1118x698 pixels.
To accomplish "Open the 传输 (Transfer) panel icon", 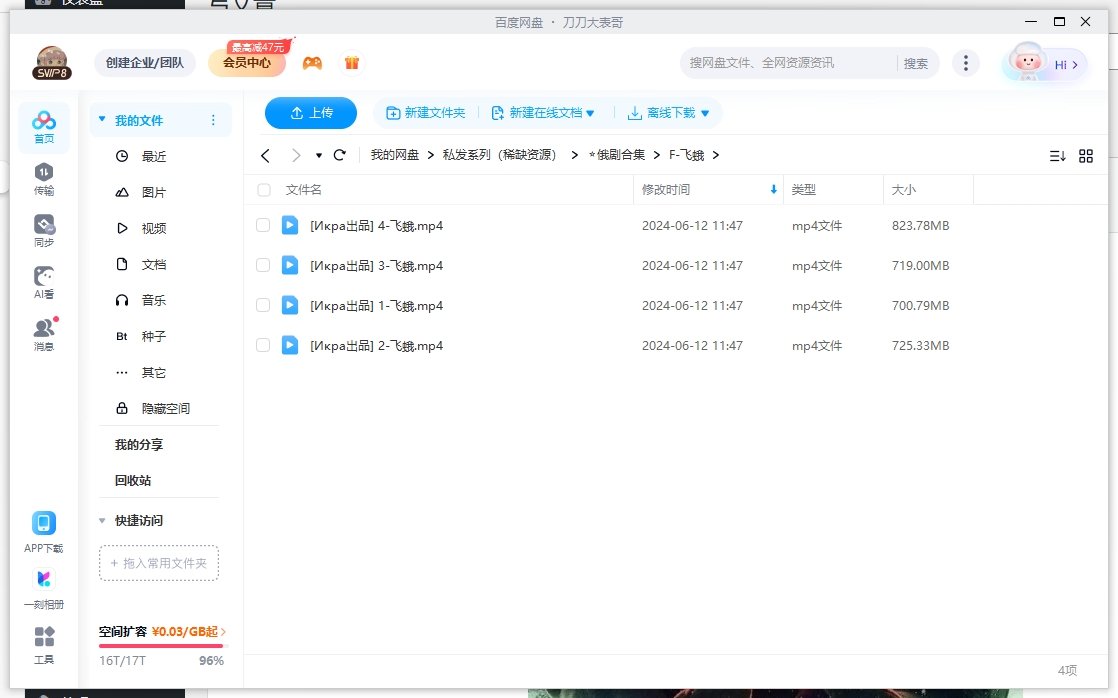I will [x=43, y=178].
